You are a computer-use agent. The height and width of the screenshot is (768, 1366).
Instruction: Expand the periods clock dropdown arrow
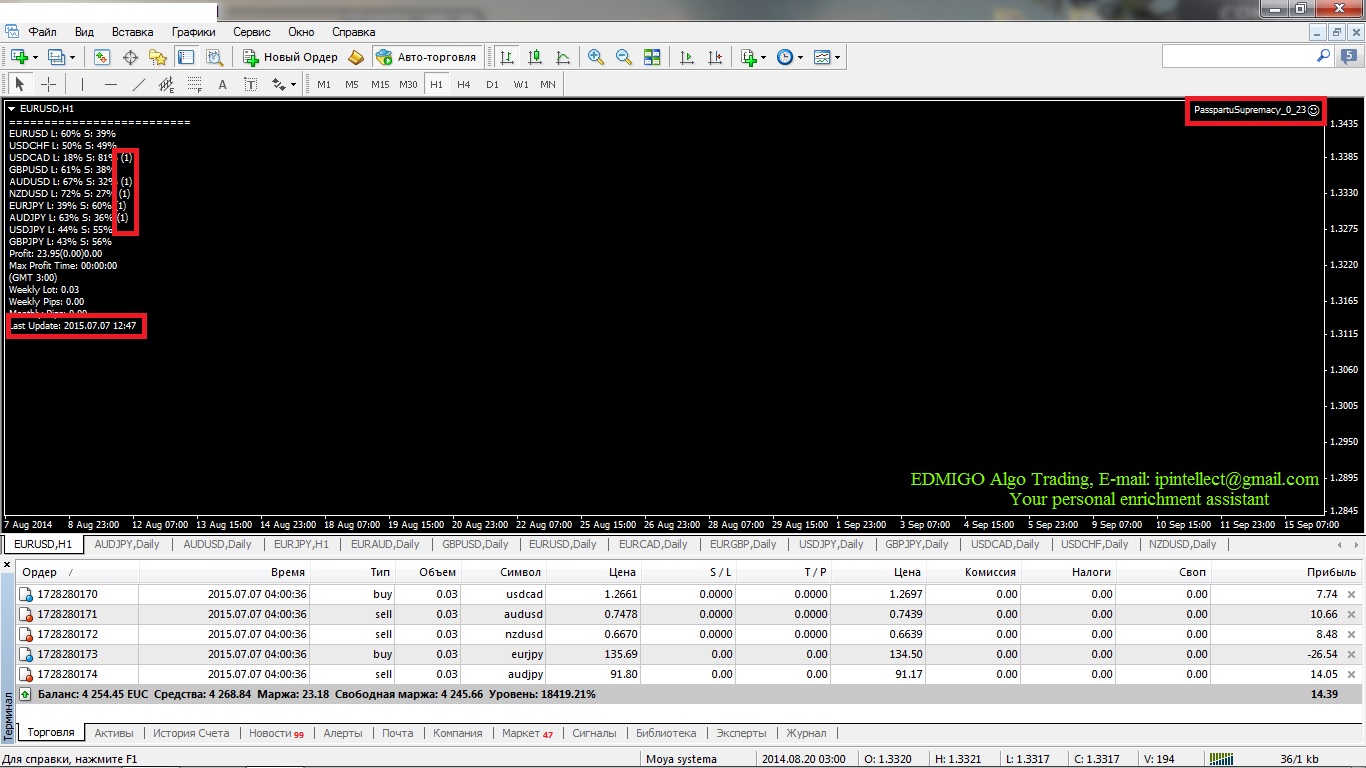pyautogui.click(x=800, y=58)
